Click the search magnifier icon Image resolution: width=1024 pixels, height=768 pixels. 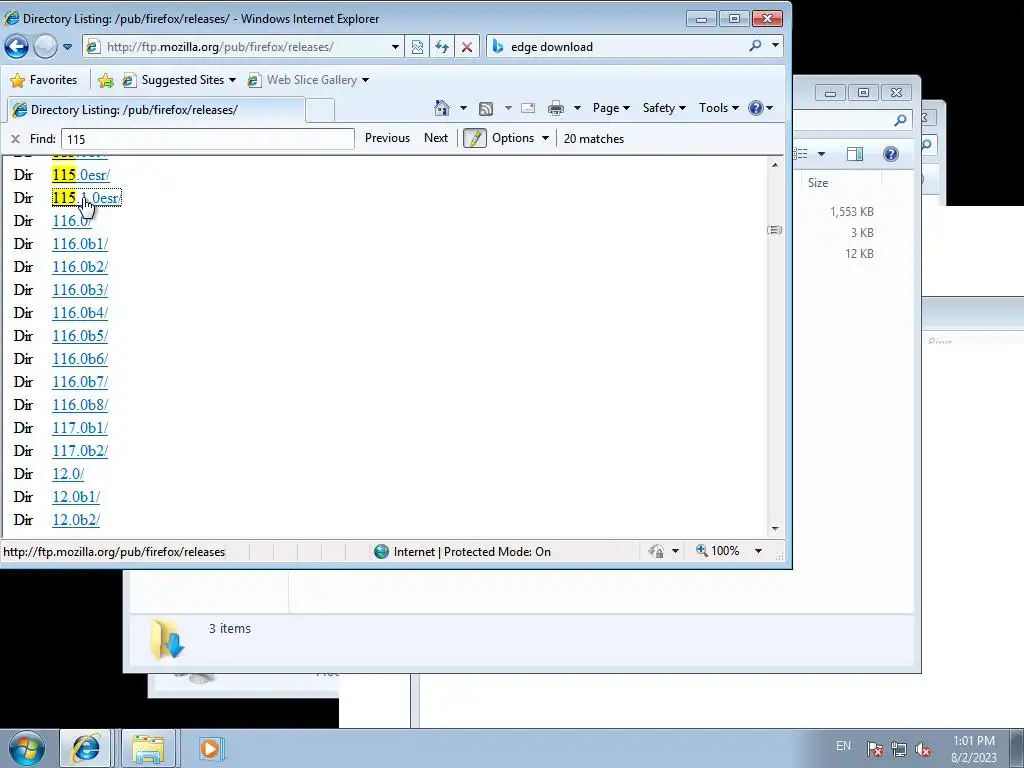[x=756, y=46]
